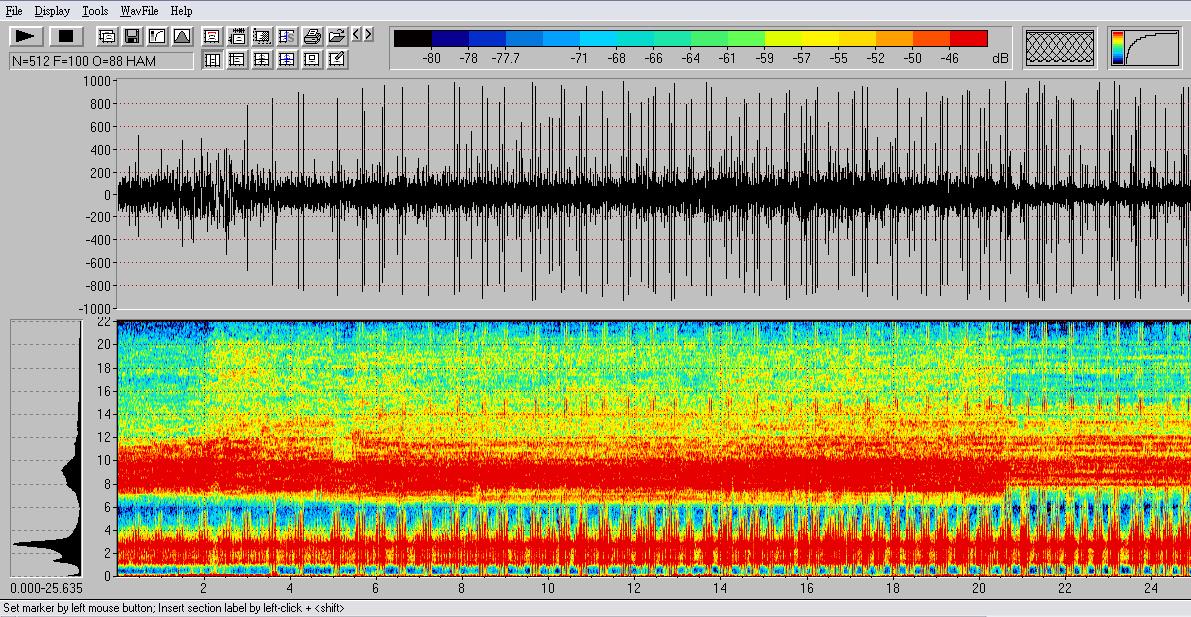Image resolution: width=1191 pixels, height=617 pixels.
Task: Open the Tools menu
Action: (95, 11)
